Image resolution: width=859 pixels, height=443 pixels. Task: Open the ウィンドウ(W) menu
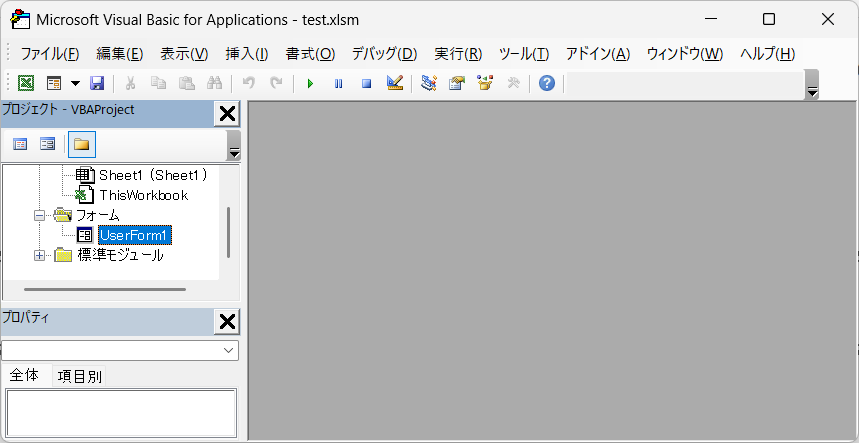point(685,54)
